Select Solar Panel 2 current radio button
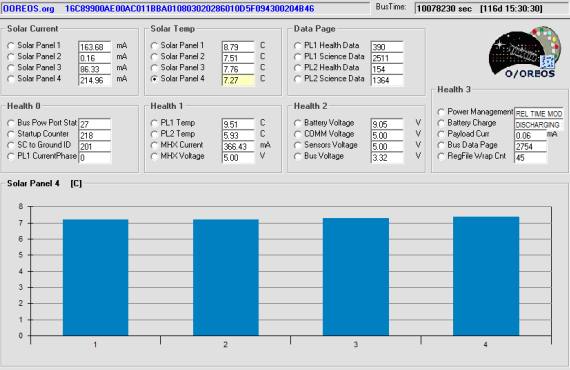Image resolution: width=570 pixels, height=370 pixels. (x=11, y=57)
